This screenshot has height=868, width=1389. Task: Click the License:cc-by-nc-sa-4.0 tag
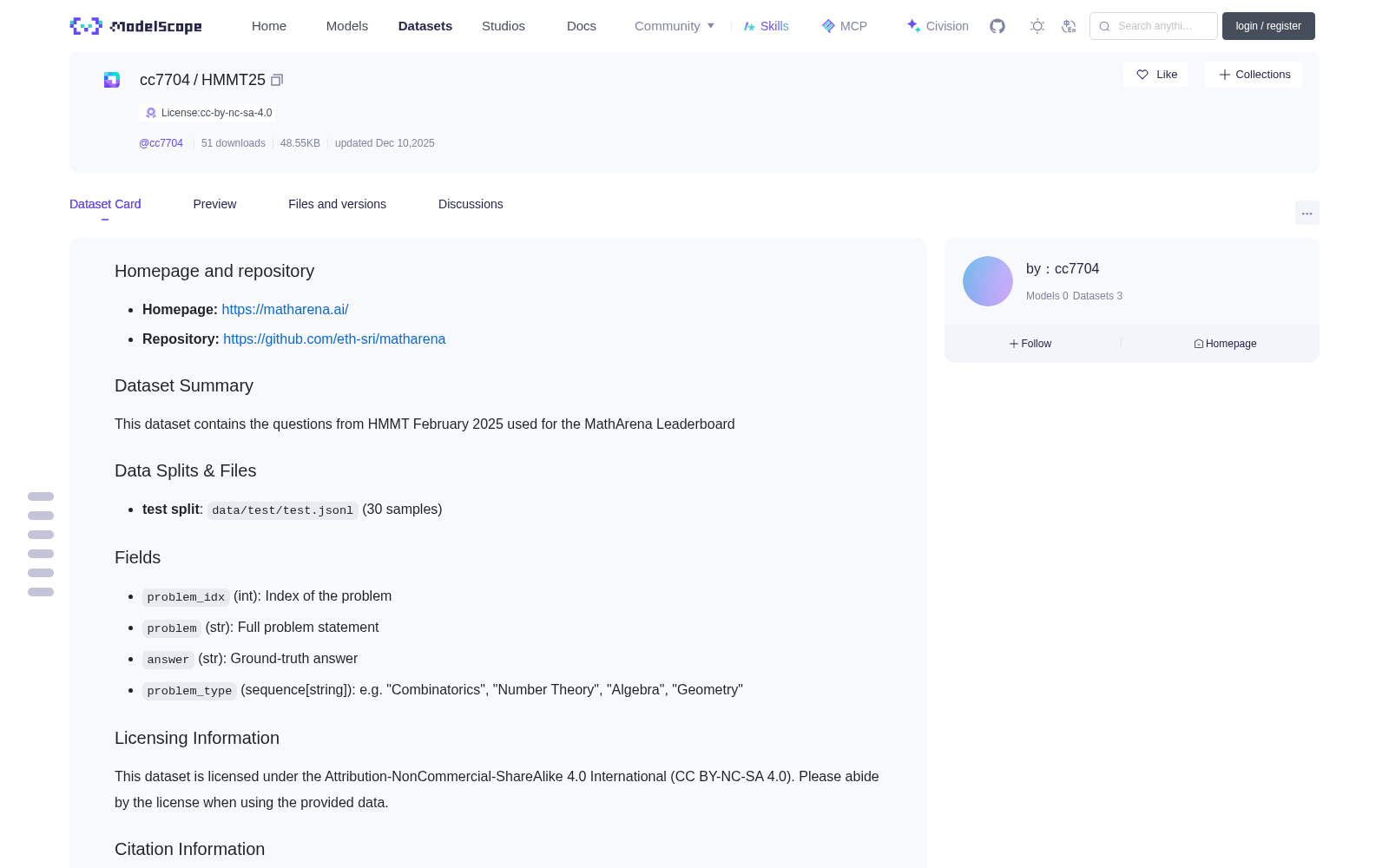(x=208, y=113)
